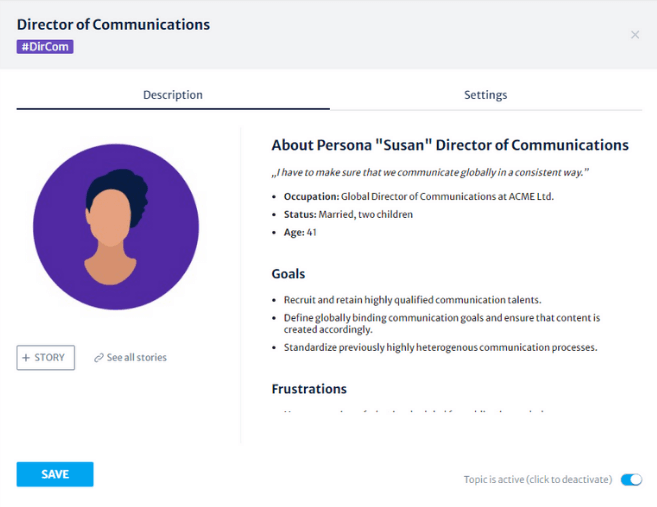Click the Director of Communications dialog title
Image resolution: width=657 pixels, height=507 pixels.
click(x=113, y=24)
